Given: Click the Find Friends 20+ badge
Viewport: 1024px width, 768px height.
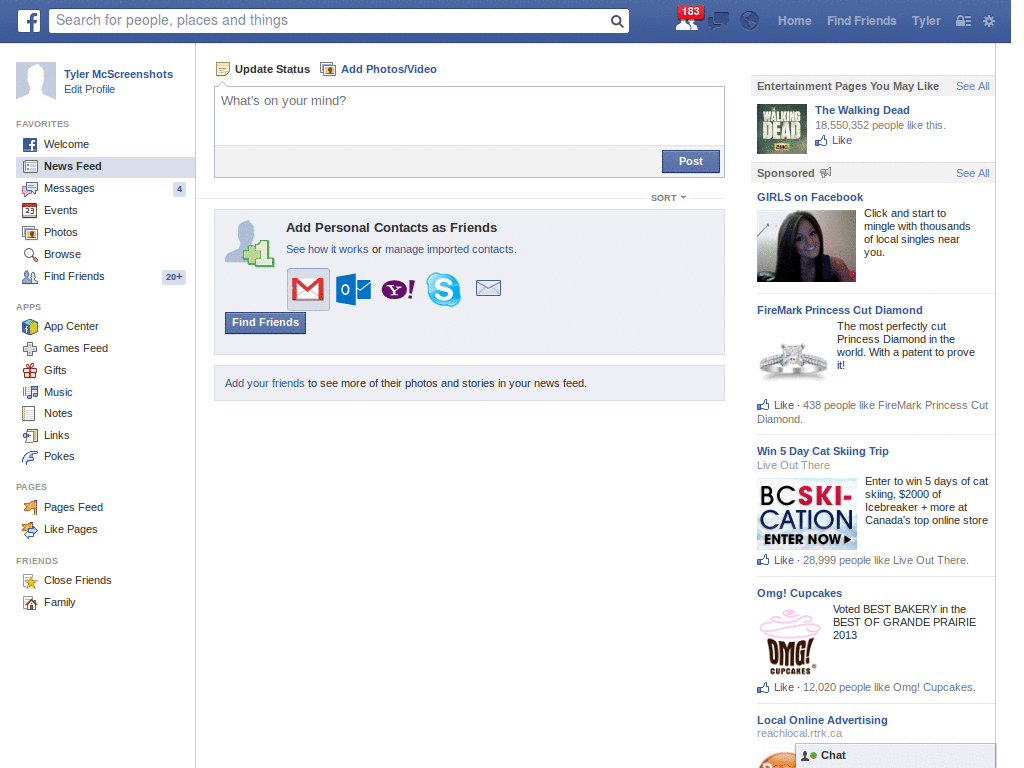Looking at the screenshot, I should click(174, 277).
